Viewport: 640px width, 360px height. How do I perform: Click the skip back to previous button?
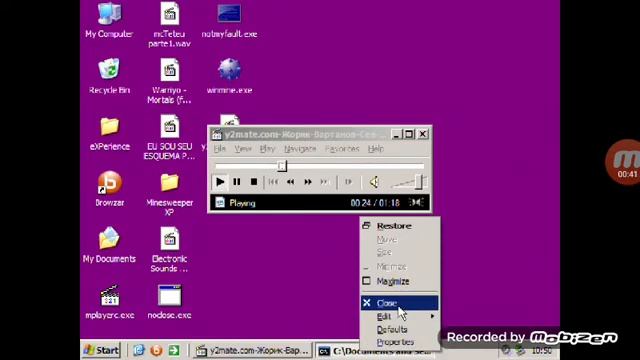point(273,182)
